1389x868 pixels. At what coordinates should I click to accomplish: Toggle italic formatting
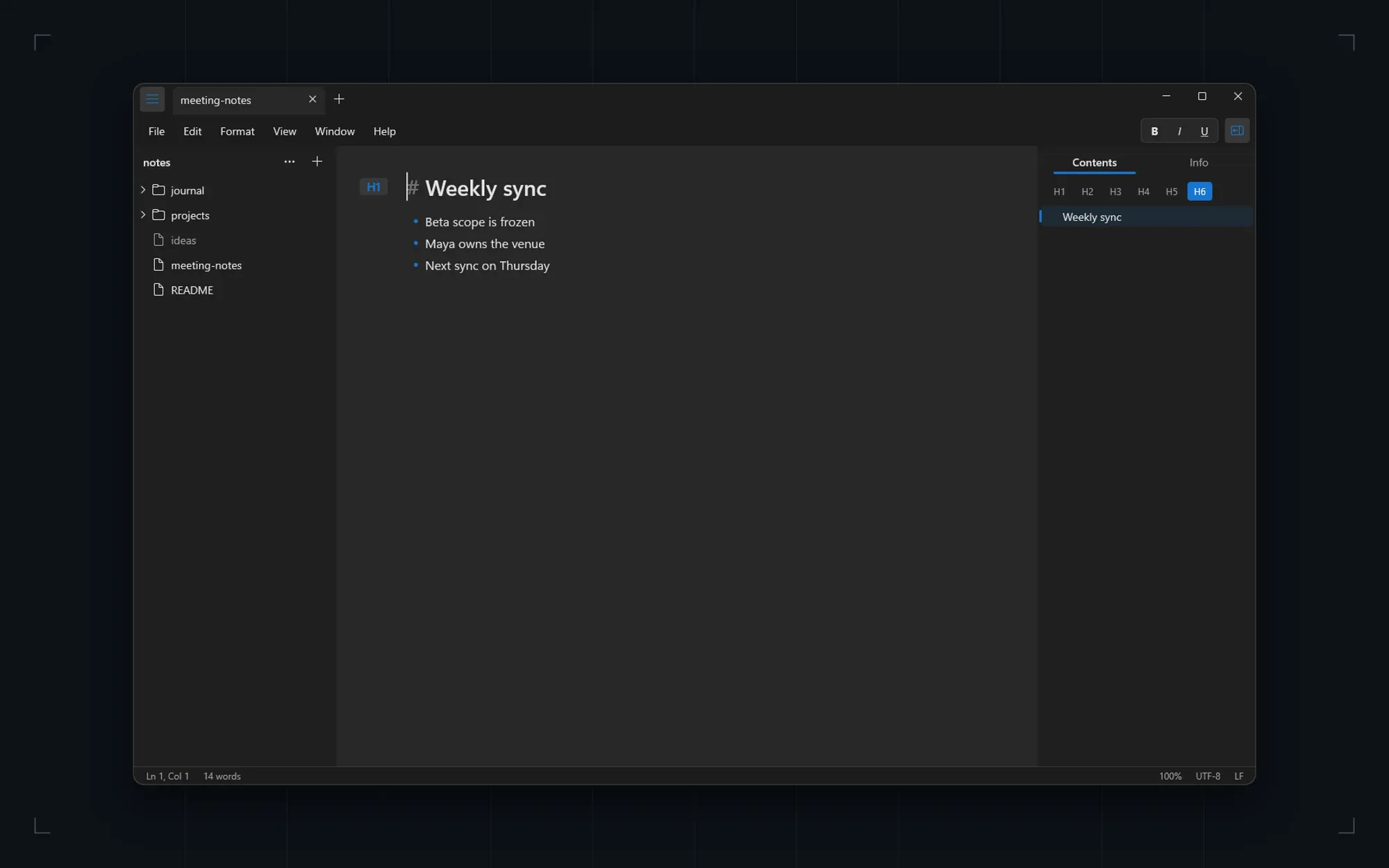(1179, 131)
